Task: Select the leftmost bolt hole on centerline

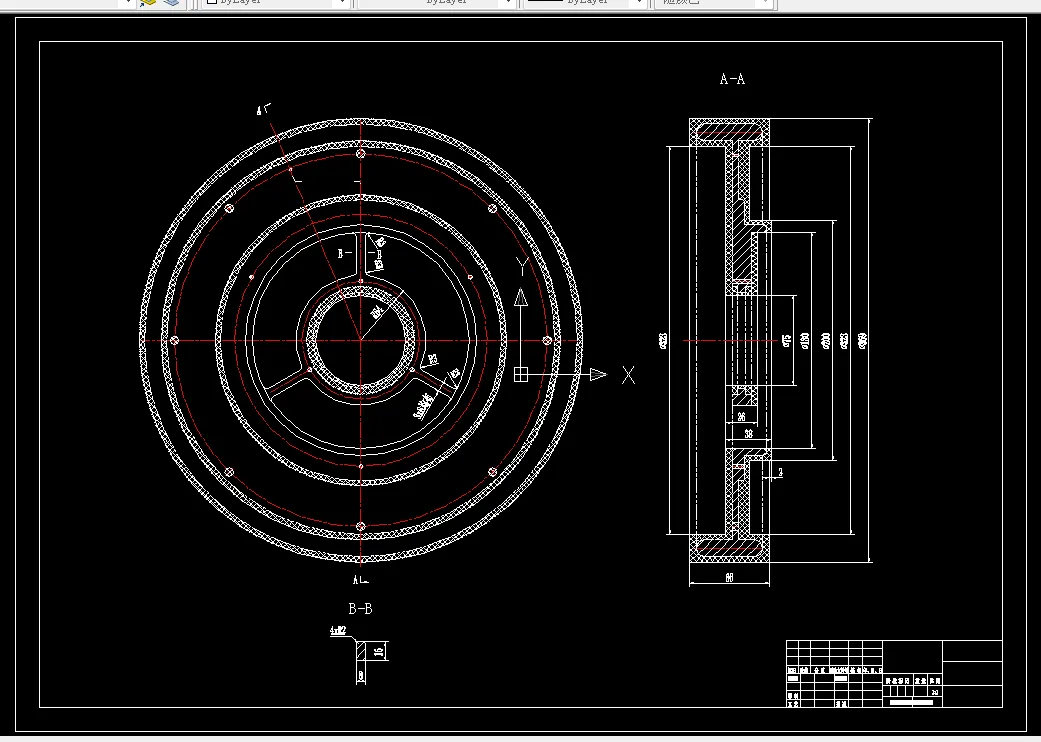Action: [174, 340]
